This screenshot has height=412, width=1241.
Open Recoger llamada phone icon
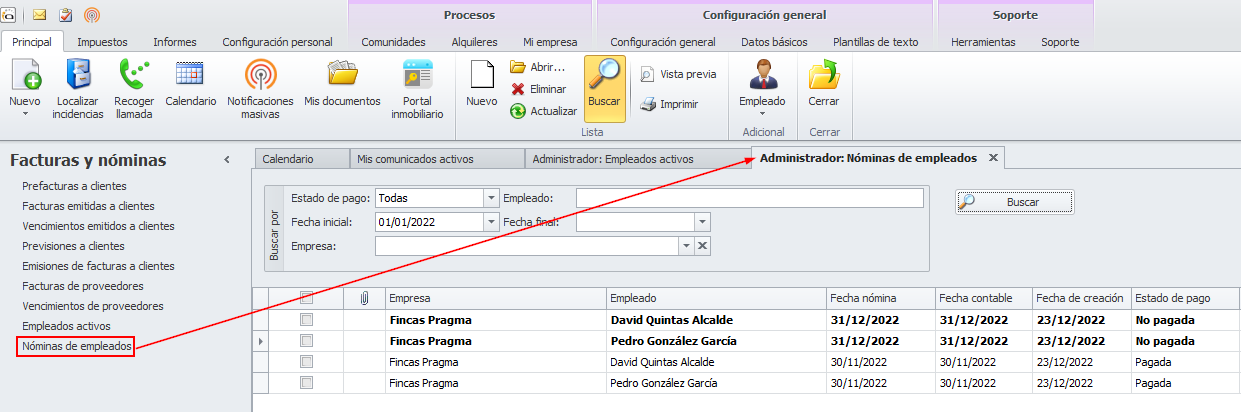(x=133, y=76)
